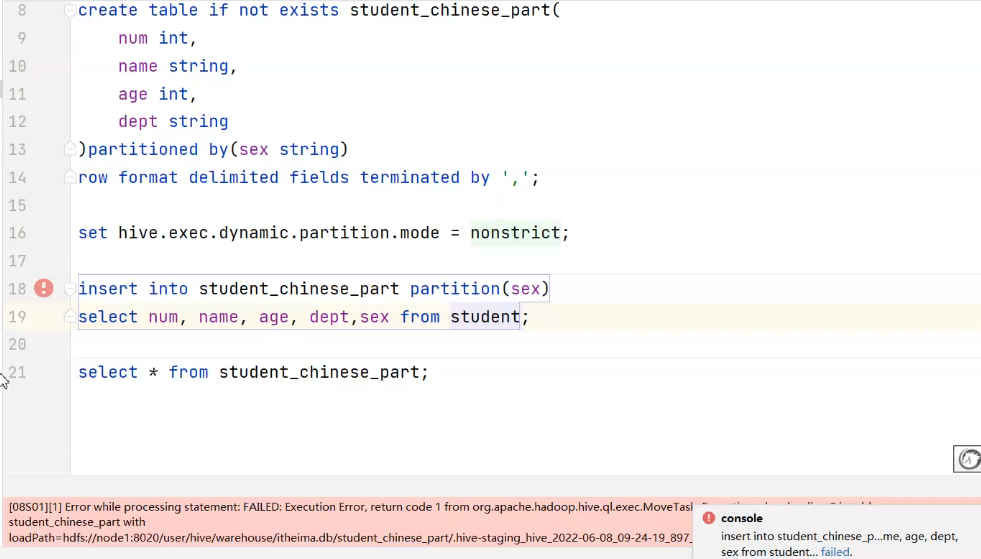Screen dimensions: 981x559
Task: Click 'dept string' column definition
Action: pos(173,121)
